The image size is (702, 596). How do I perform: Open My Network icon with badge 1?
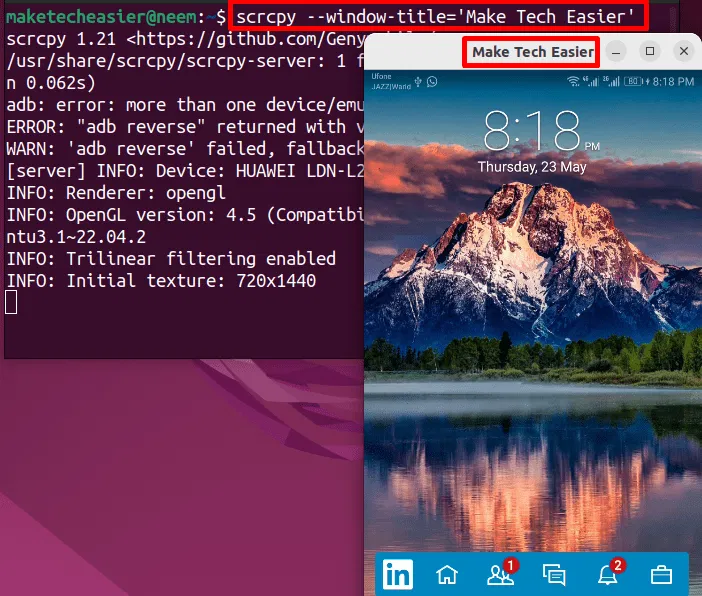point(501,573)
